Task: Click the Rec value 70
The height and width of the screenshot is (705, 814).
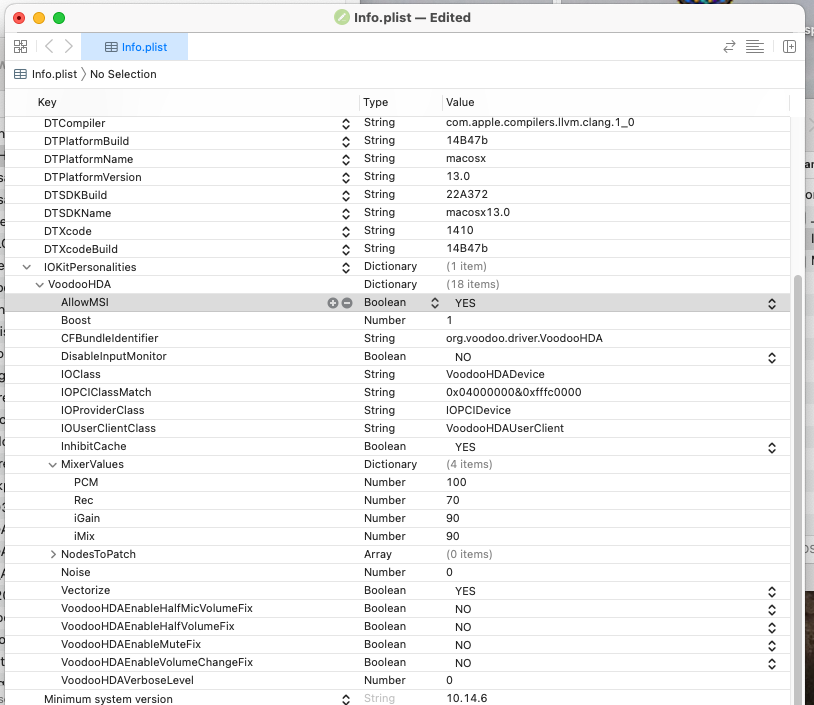Action: click(x=453, y=500)
